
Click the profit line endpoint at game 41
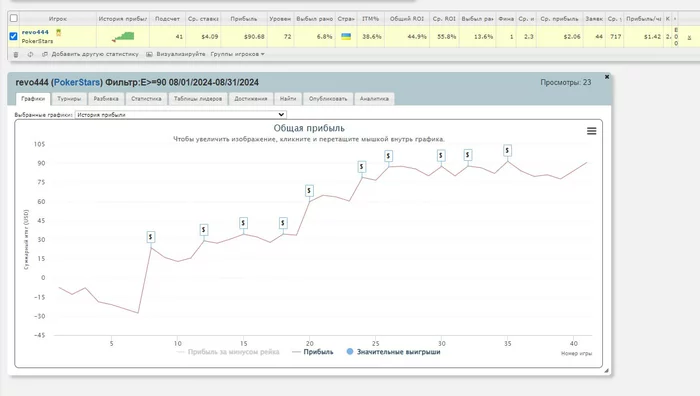coord(587,163)
